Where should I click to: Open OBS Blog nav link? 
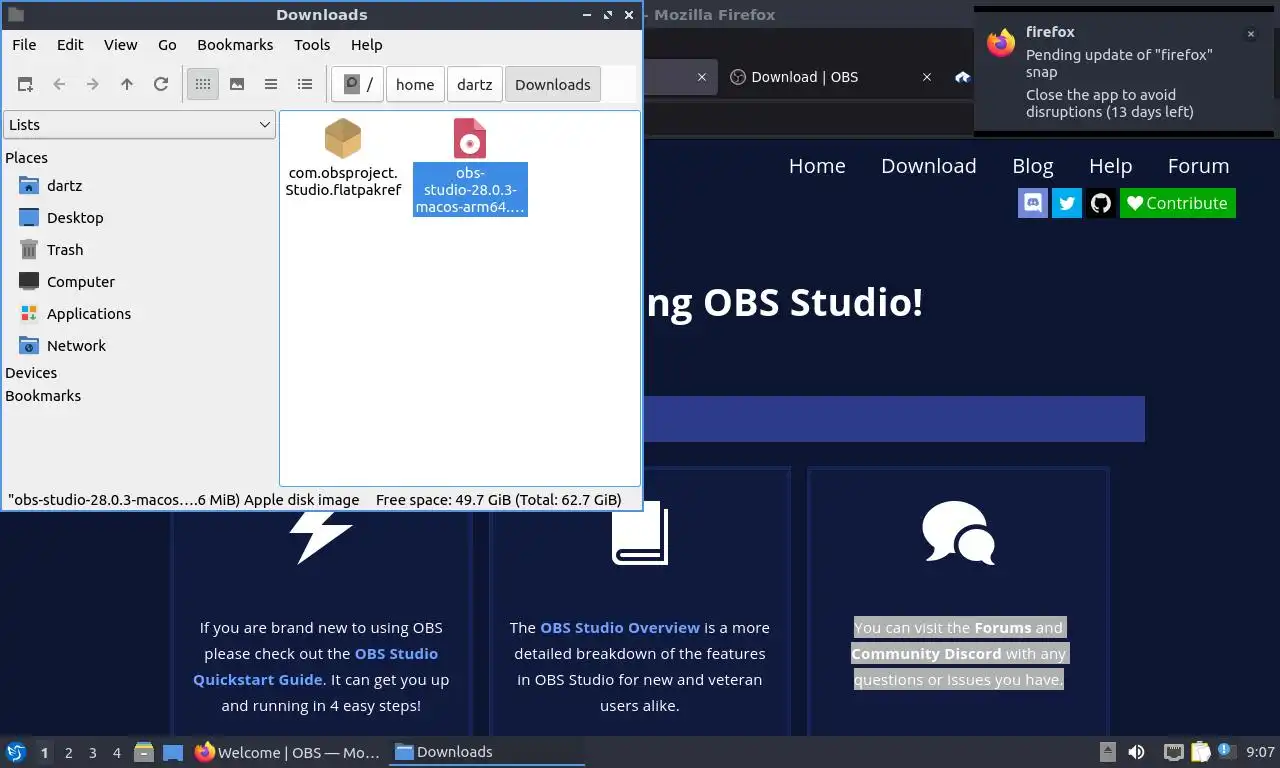(1033, 166)
